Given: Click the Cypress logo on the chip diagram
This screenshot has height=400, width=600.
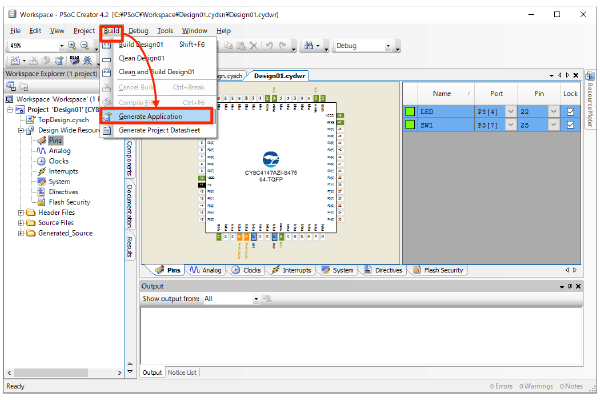Looking at the screenshot, I should (270, 158).
